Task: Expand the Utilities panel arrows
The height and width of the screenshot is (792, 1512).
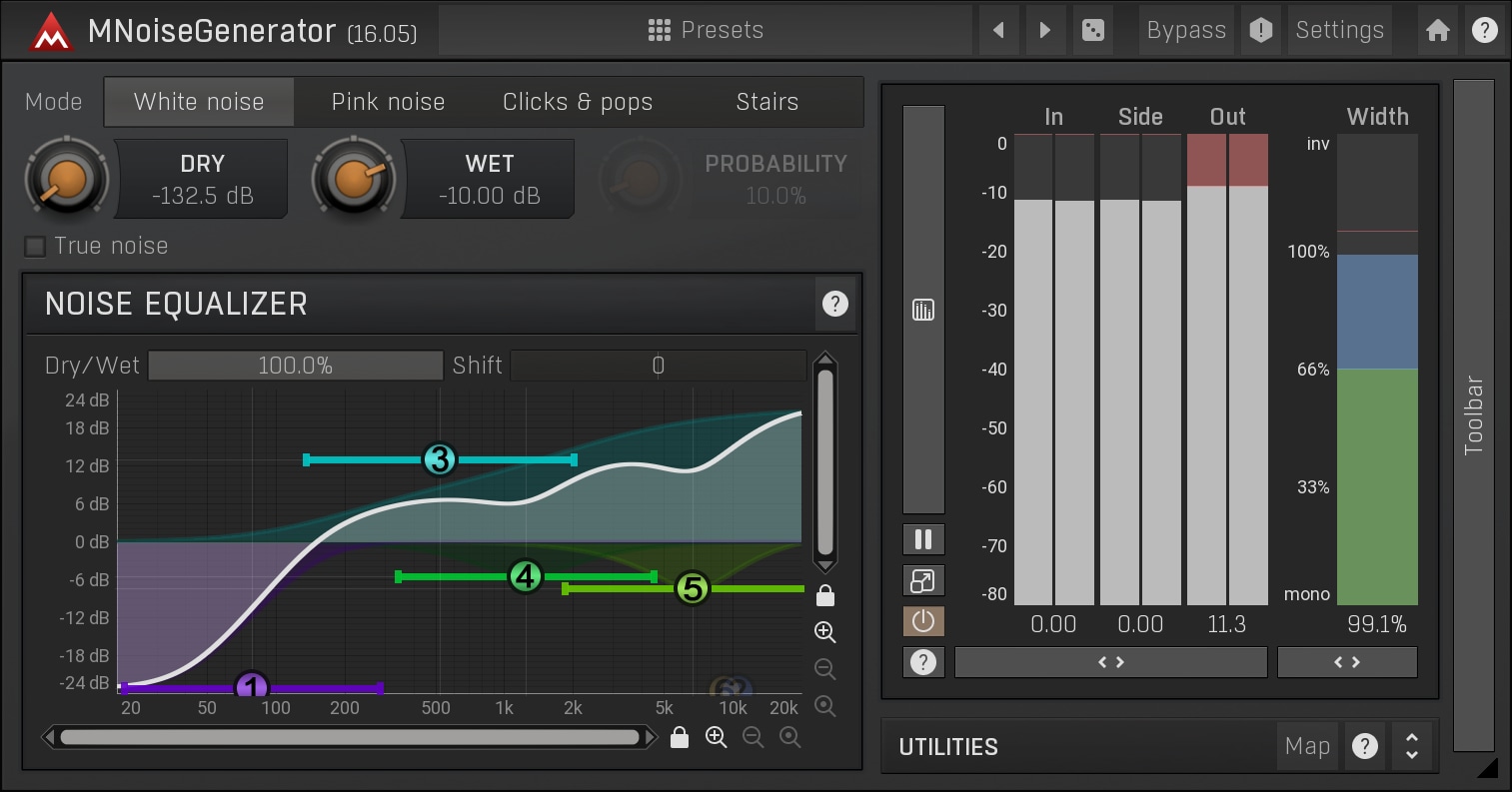Action: pyautogui.click(x=1412, y=746)
